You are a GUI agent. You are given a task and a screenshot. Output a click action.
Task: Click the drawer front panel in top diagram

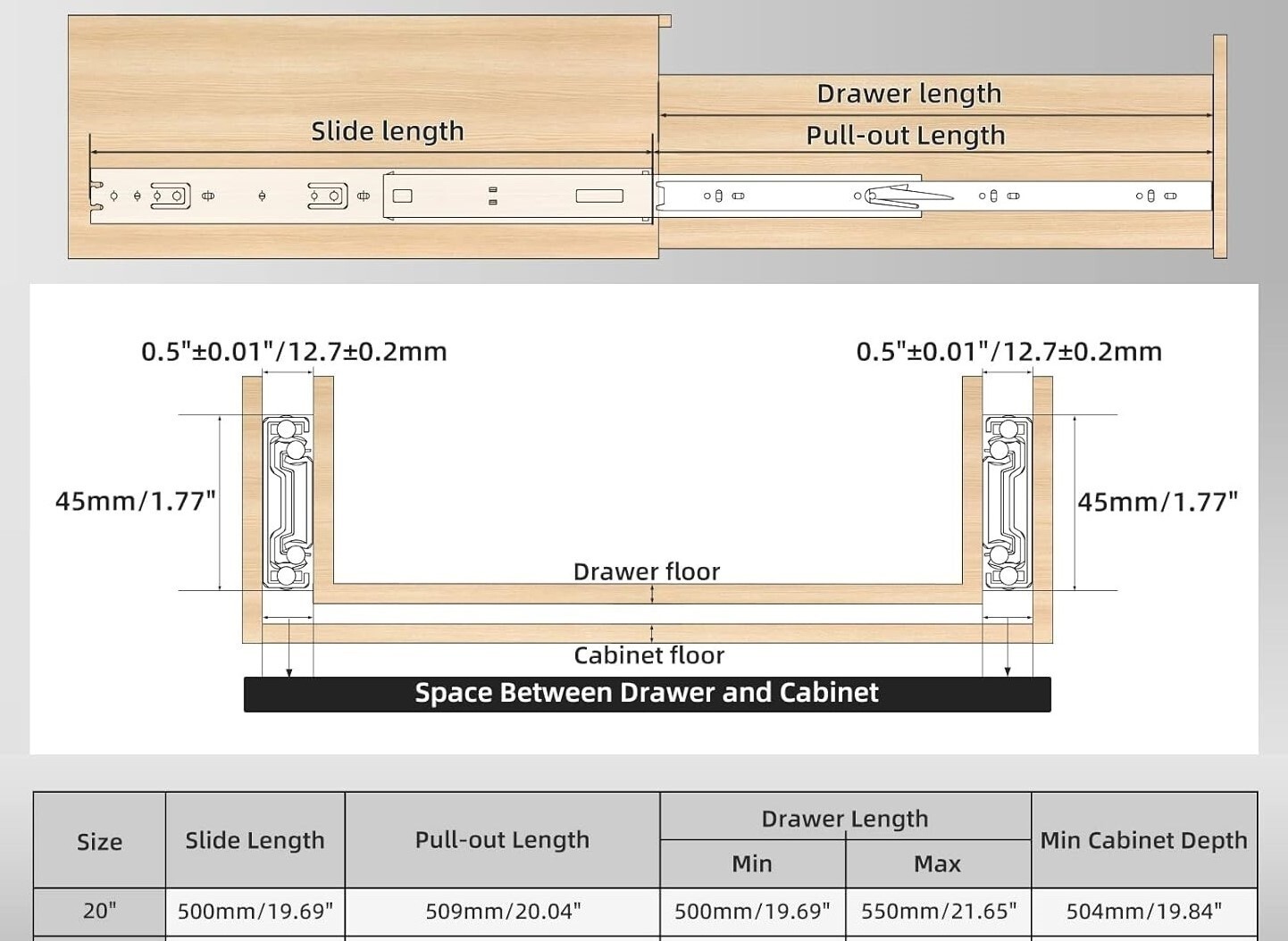pos(1220,146)
